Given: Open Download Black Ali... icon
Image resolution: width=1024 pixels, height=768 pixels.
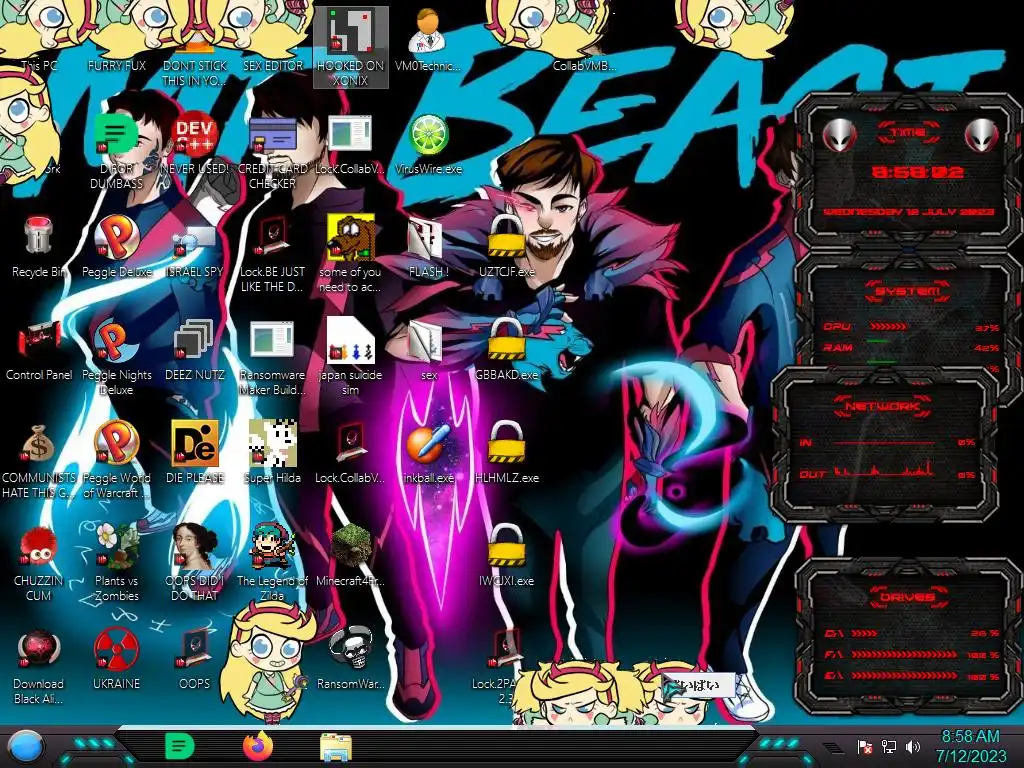Looking at the screenshot, I should pos(39,666).
